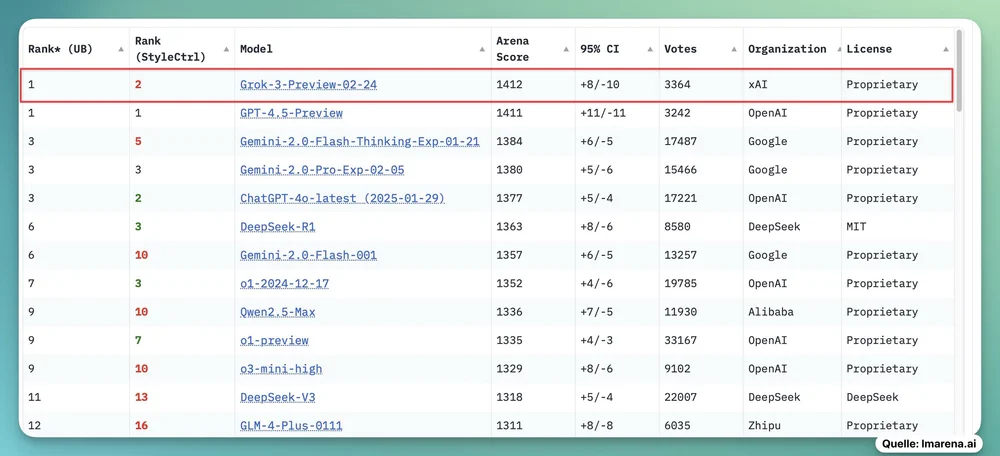The image size is (1000, 456).
Task: Click StyleCtrl rank 13 for DeepSeek-V3
Action: tap(142, 397)
